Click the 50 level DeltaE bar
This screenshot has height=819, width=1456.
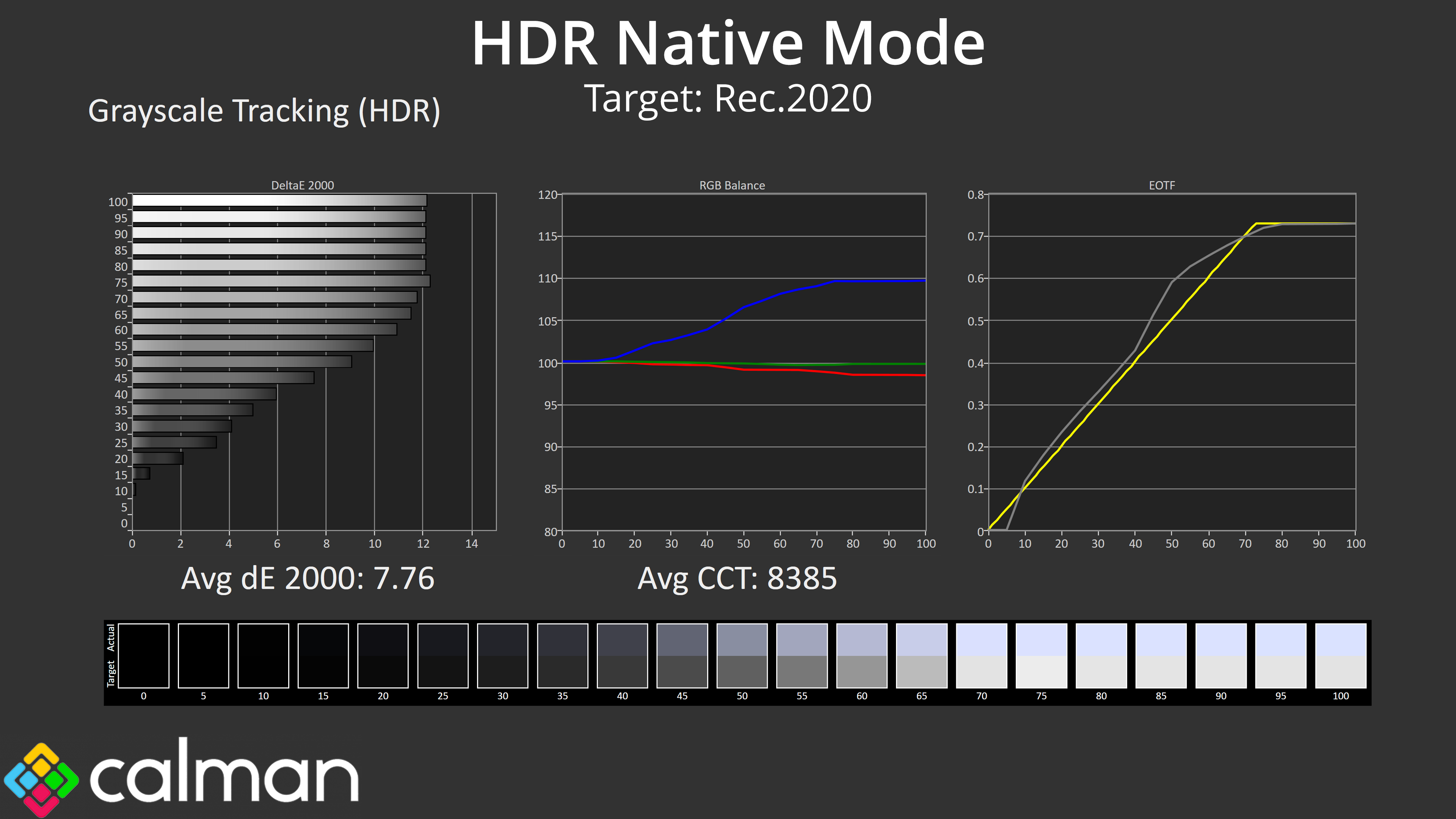[242, 361]
